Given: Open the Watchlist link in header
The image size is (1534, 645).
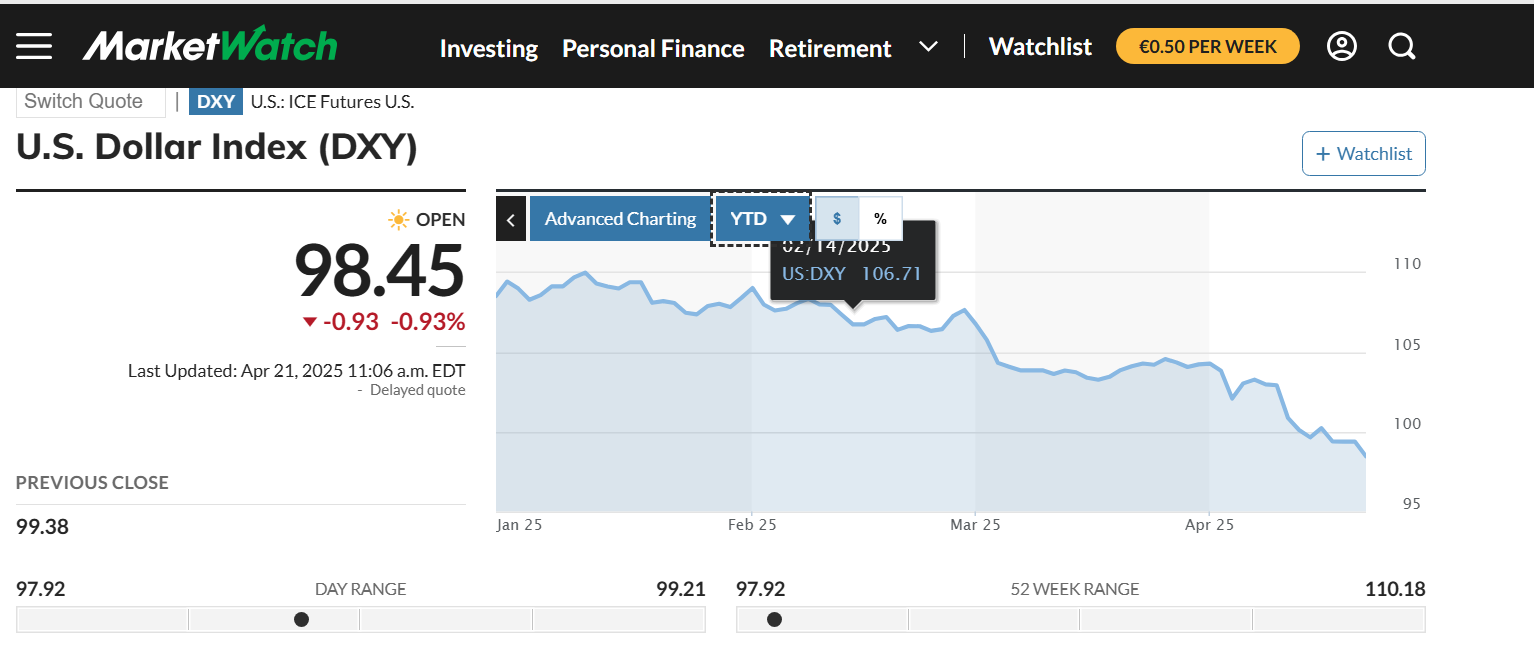Looking at the screenshot, I should [x=1040, y=46].
